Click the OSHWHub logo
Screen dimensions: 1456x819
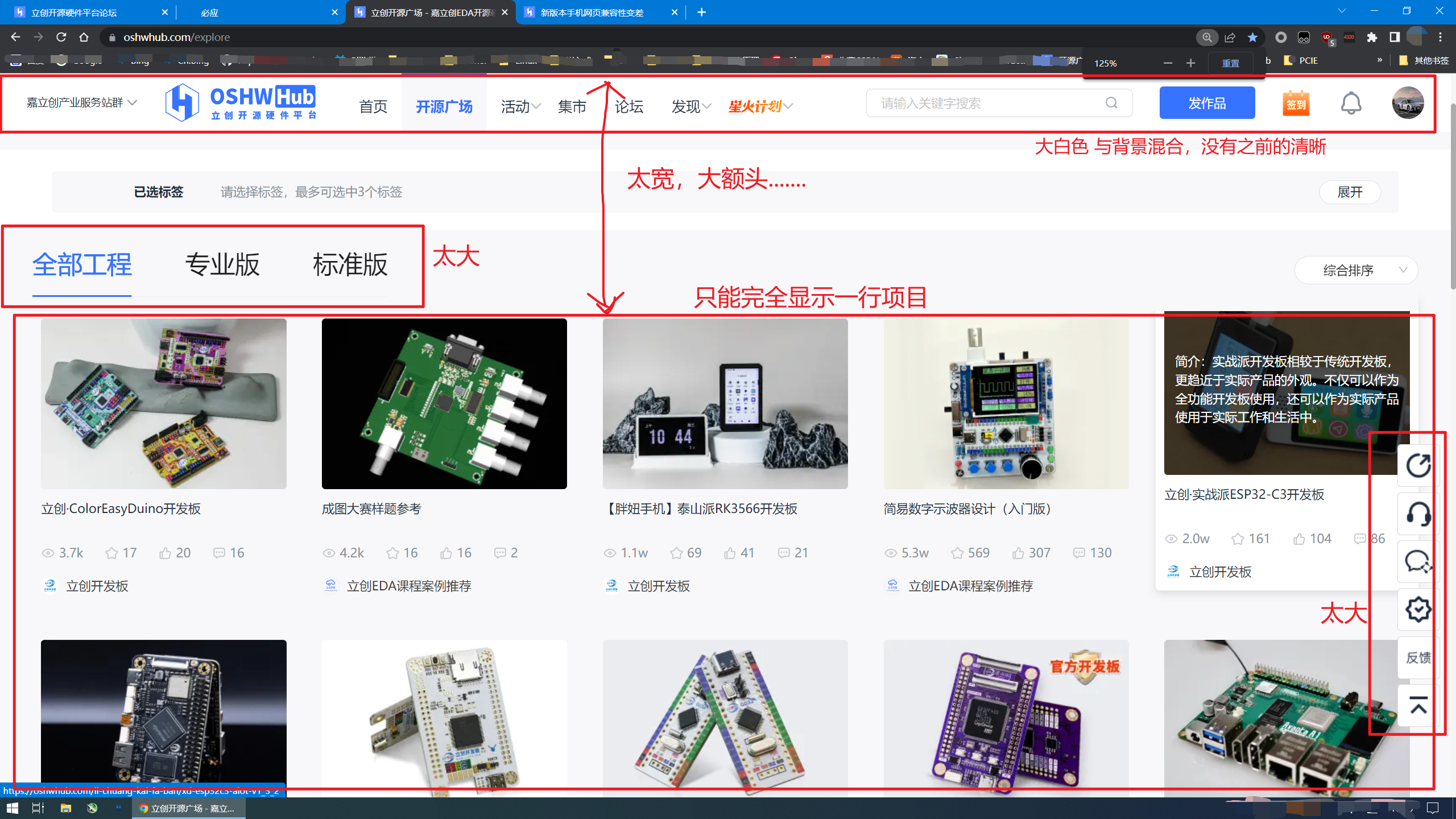click(240, 103)
